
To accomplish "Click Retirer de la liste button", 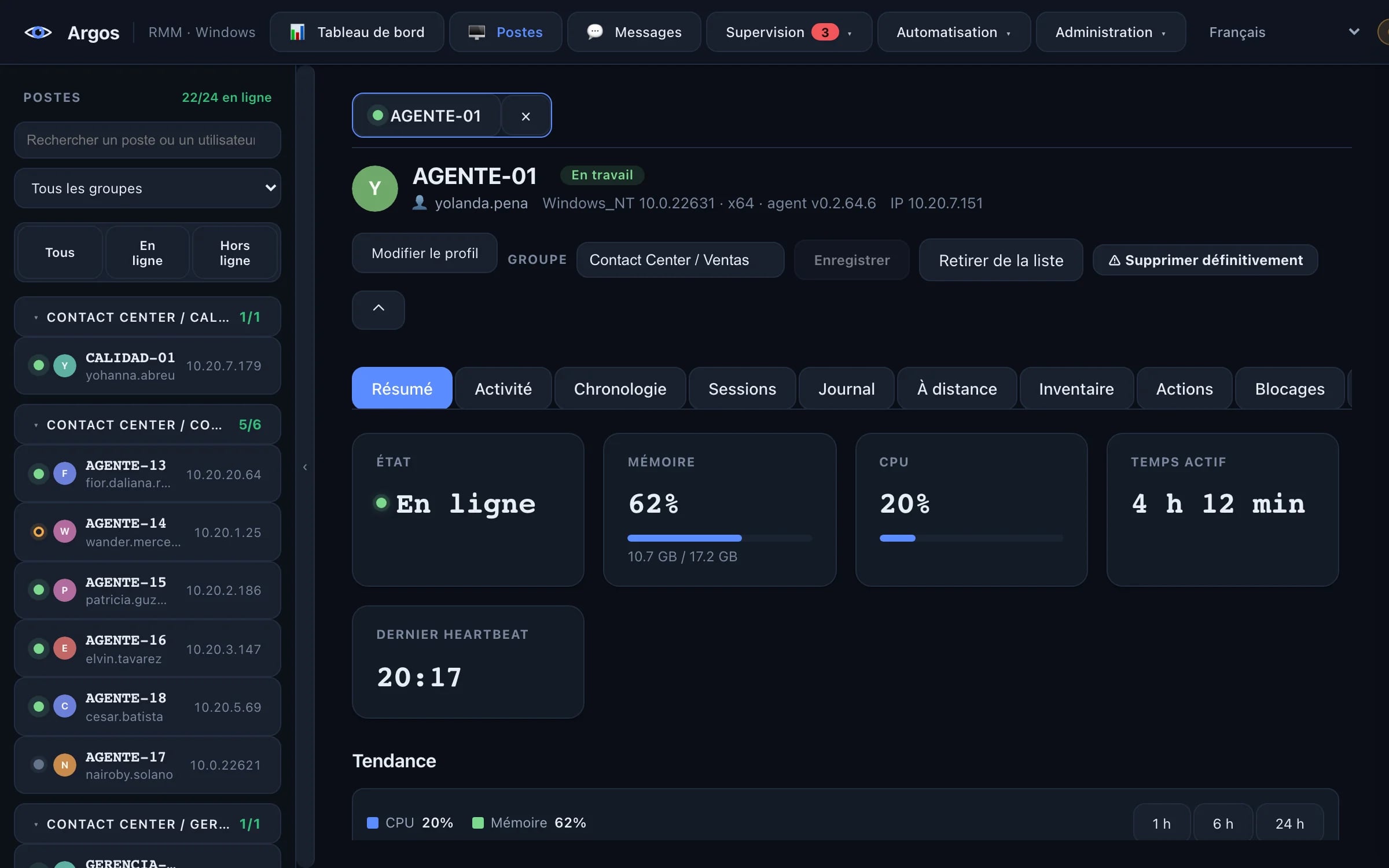I will [x=1001, y=260].
